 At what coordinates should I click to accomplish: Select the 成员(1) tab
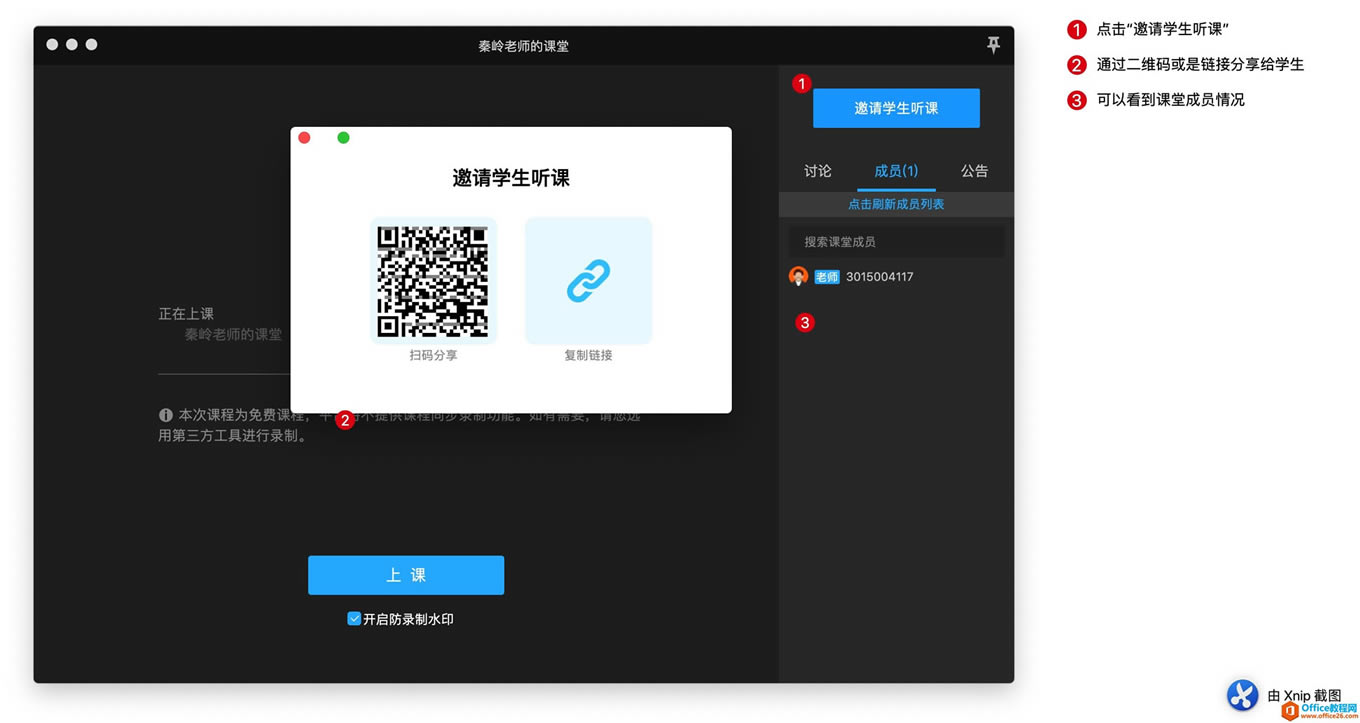click(896, 171)
